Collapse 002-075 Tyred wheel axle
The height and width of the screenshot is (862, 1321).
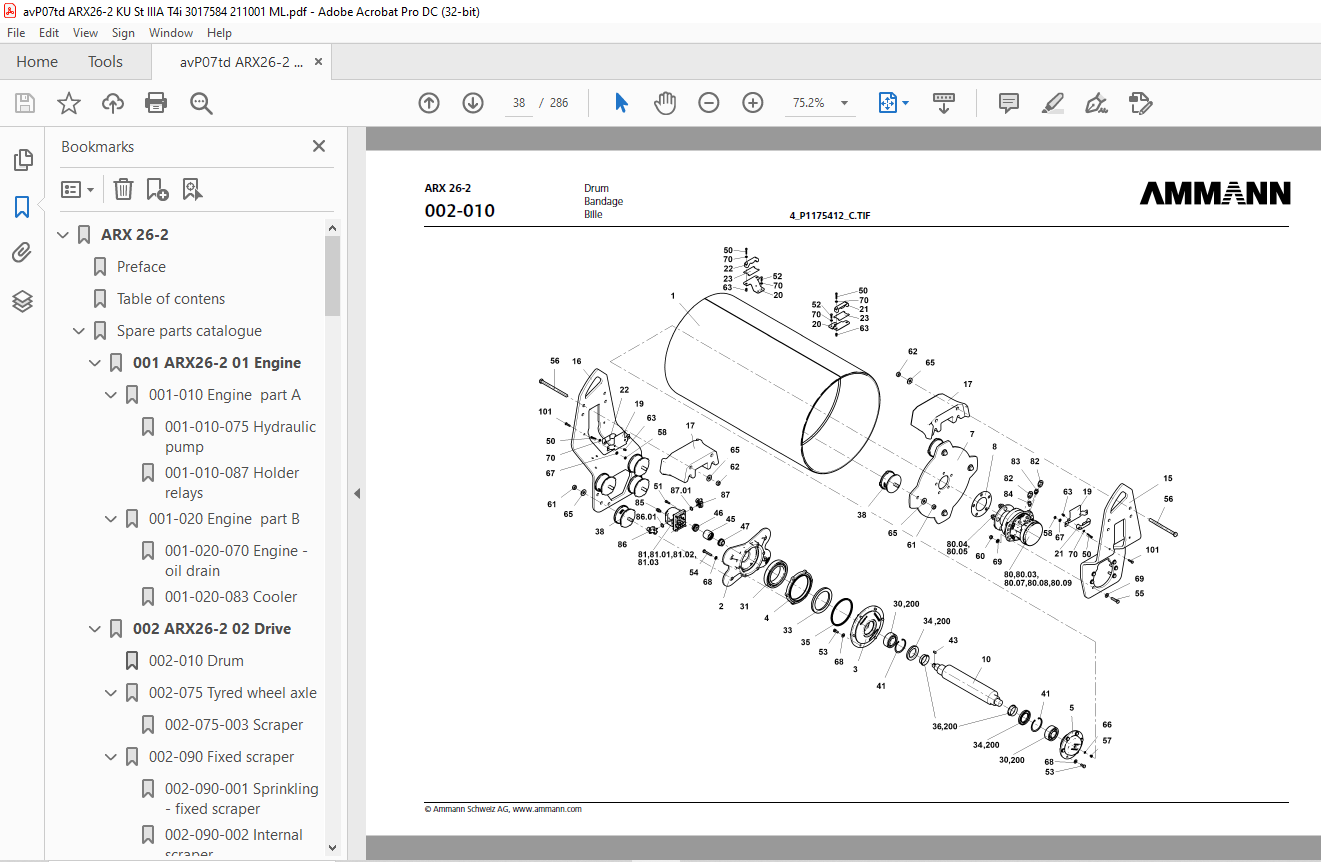pyautogui.click(x=111, y=693)
